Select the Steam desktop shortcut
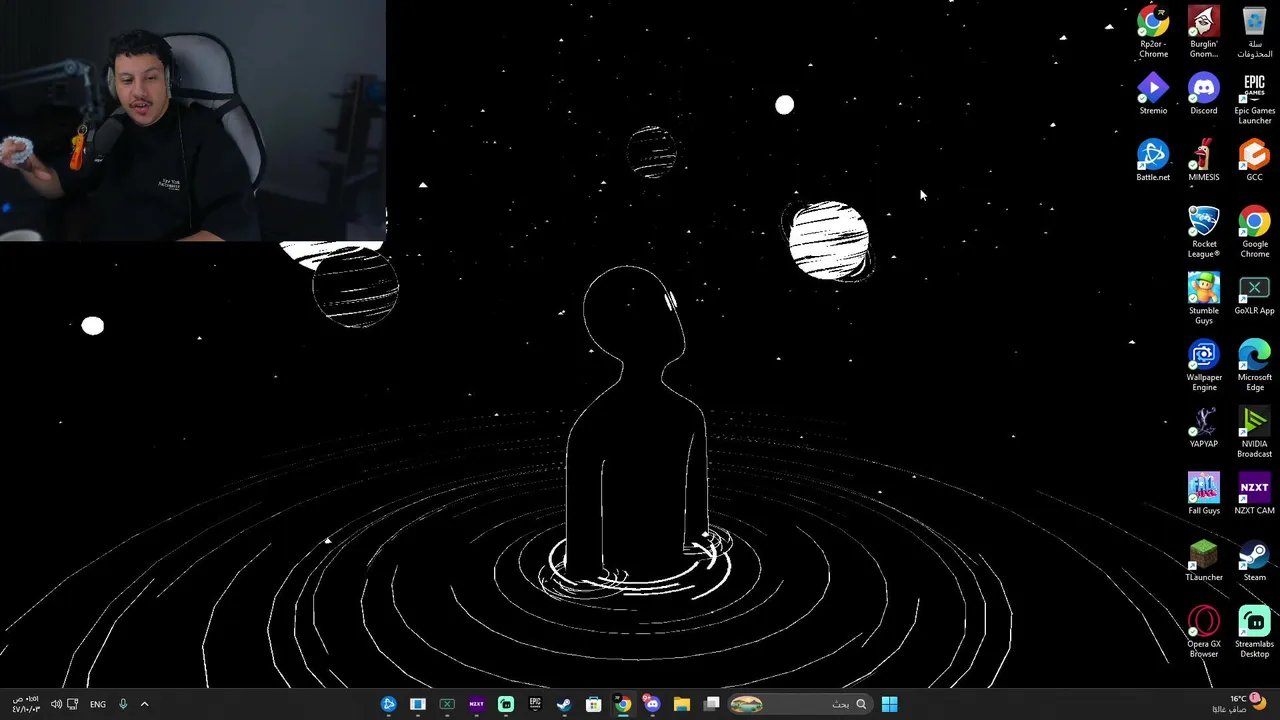The image size is (1280, 720). [x=1254, y=560]
